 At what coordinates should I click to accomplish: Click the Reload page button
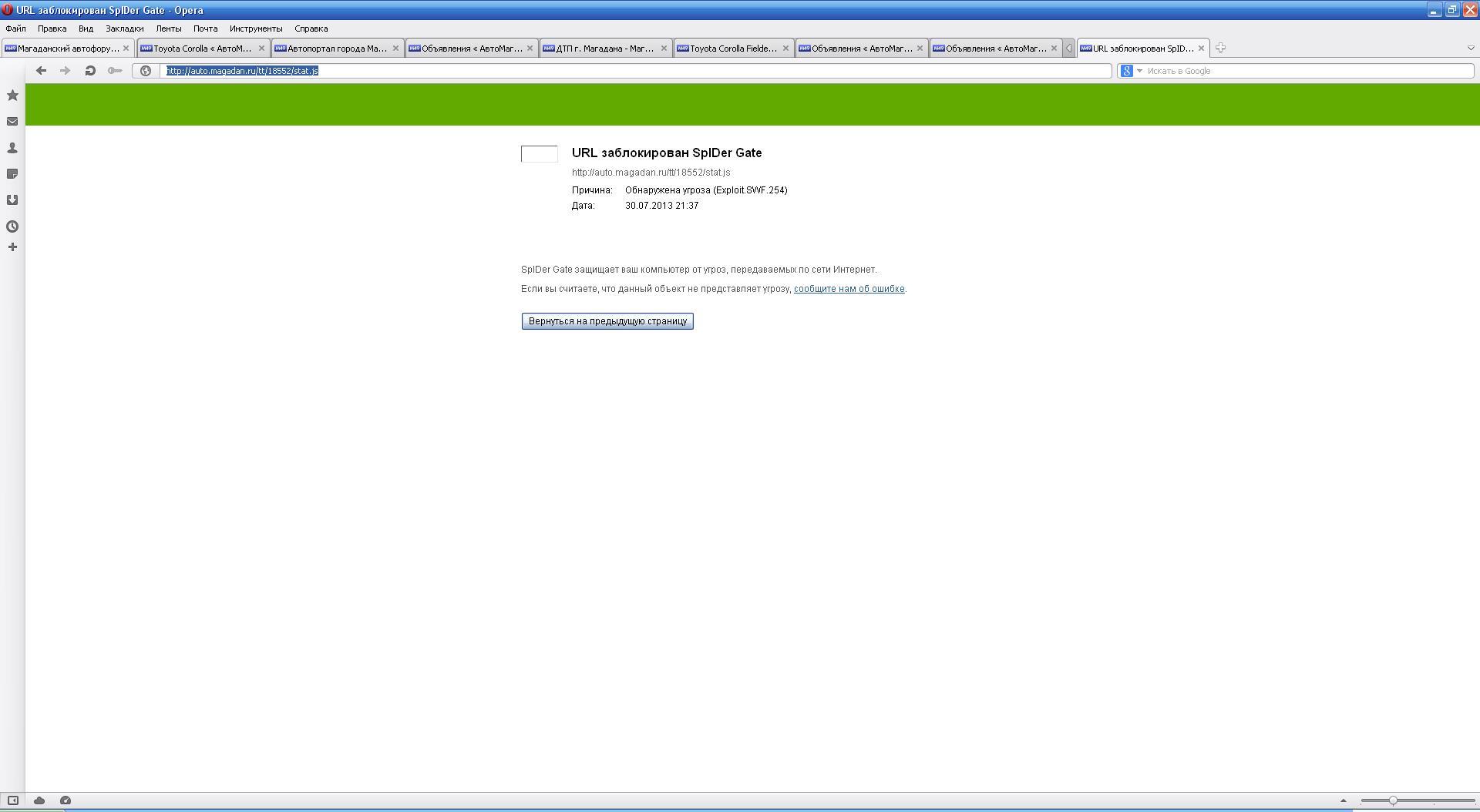90,71
